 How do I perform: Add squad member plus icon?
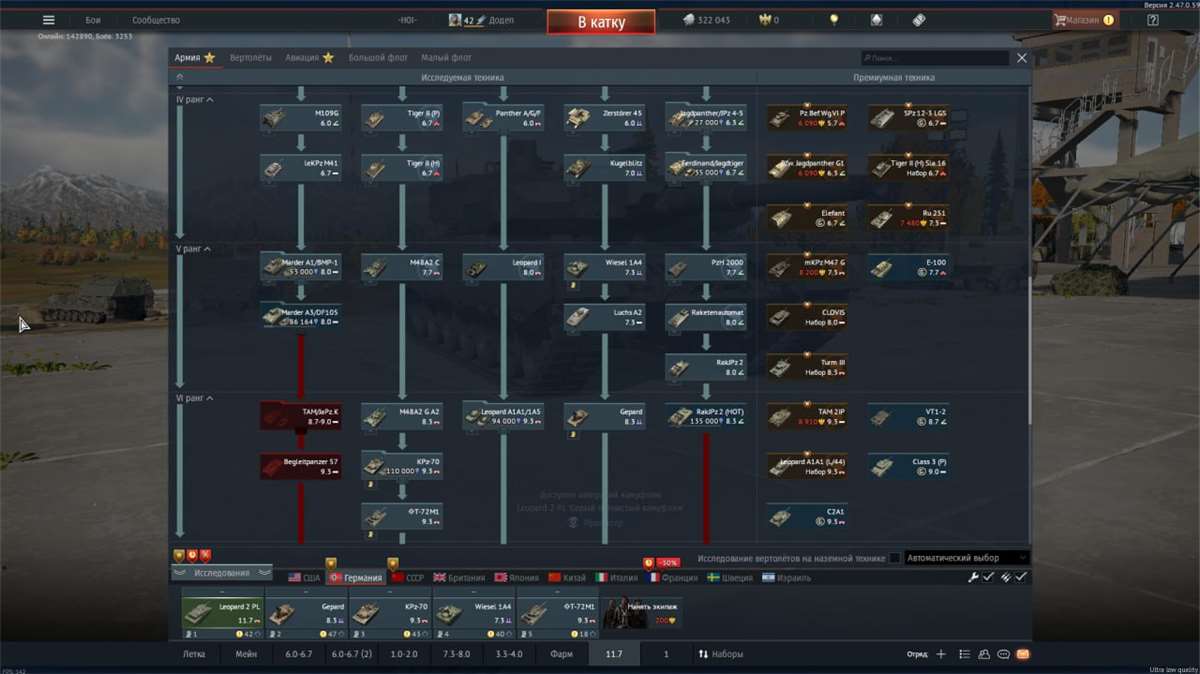click(x=940, y=654)
